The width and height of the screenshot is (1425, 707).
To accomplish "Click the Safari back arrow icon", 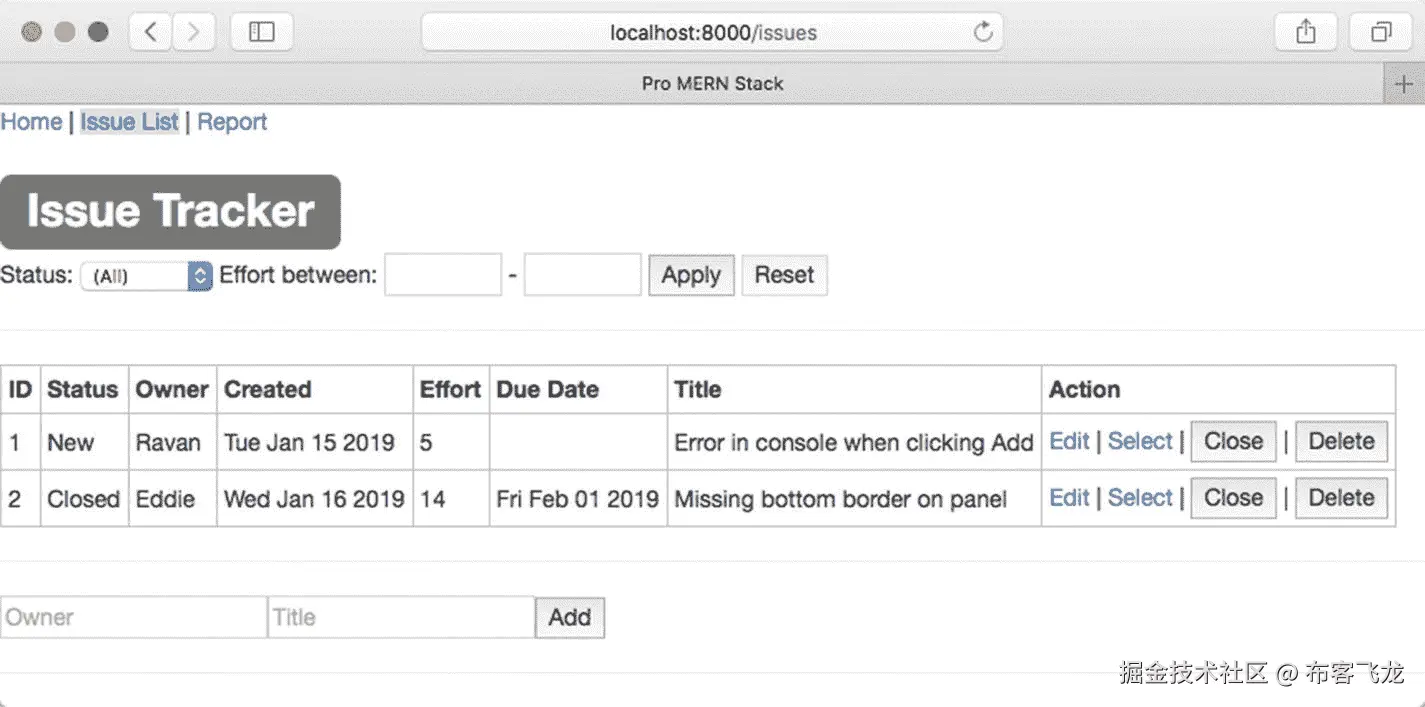I will point(151,32).
